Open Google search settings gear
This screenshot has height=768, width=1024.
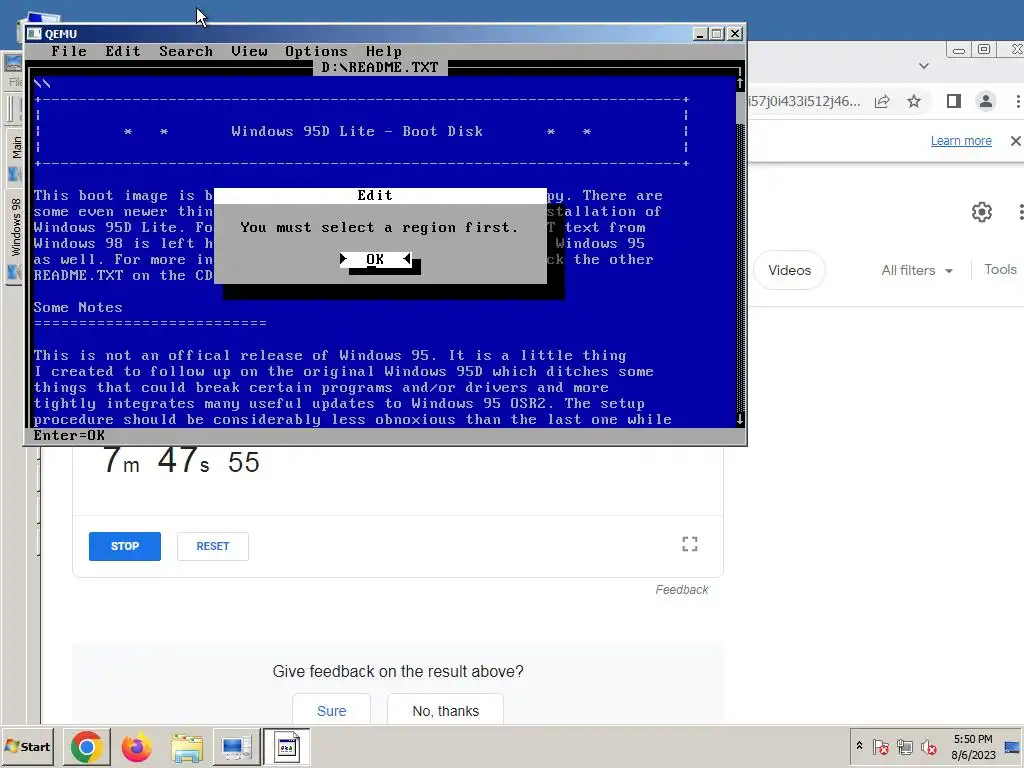[x=982, y=212]
